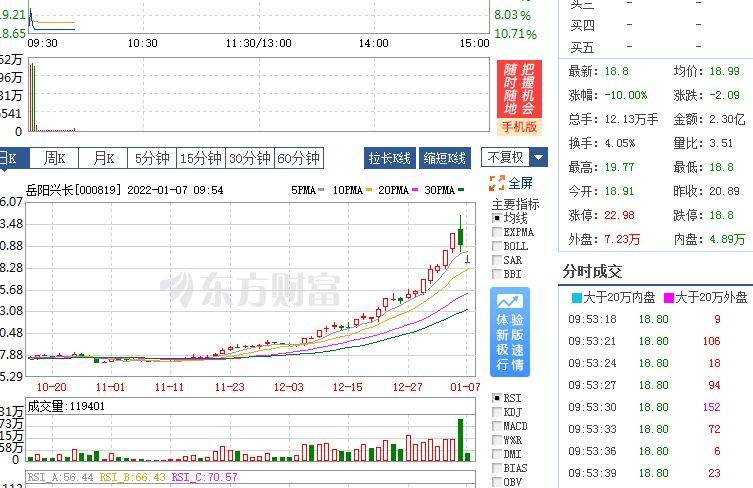Click the 09:53:30 trade row
The image size is (753, 488).
pos(644,407)
